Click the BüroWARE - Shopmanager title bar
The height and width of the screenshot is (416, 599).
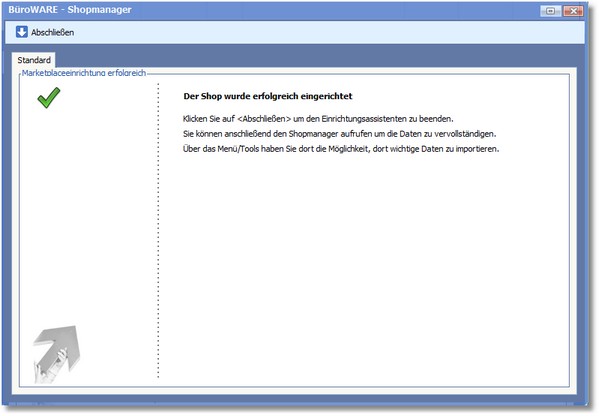[x=267, y=10]
